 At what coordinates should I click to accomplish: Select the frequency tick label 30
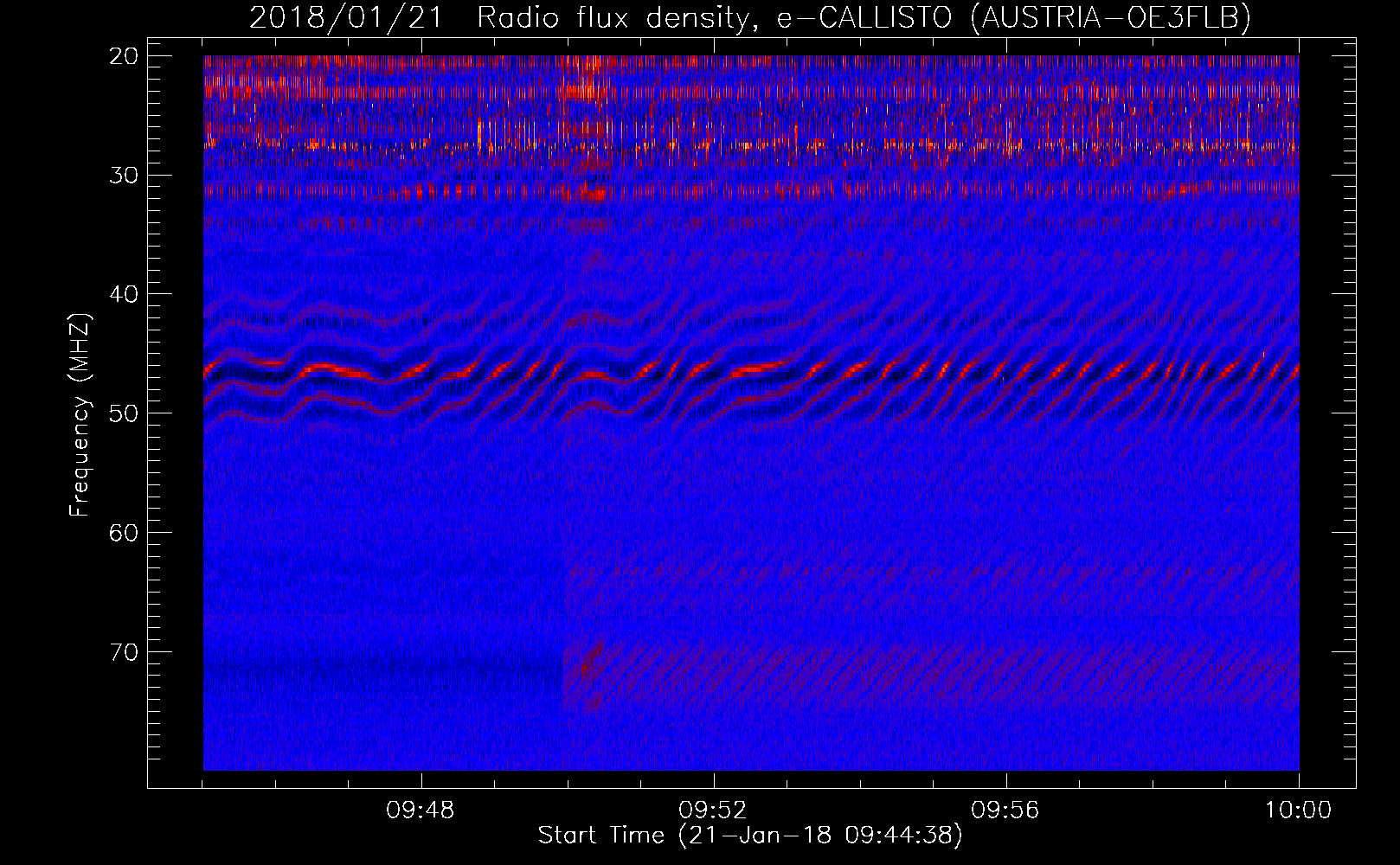click(x=125, y=175)
